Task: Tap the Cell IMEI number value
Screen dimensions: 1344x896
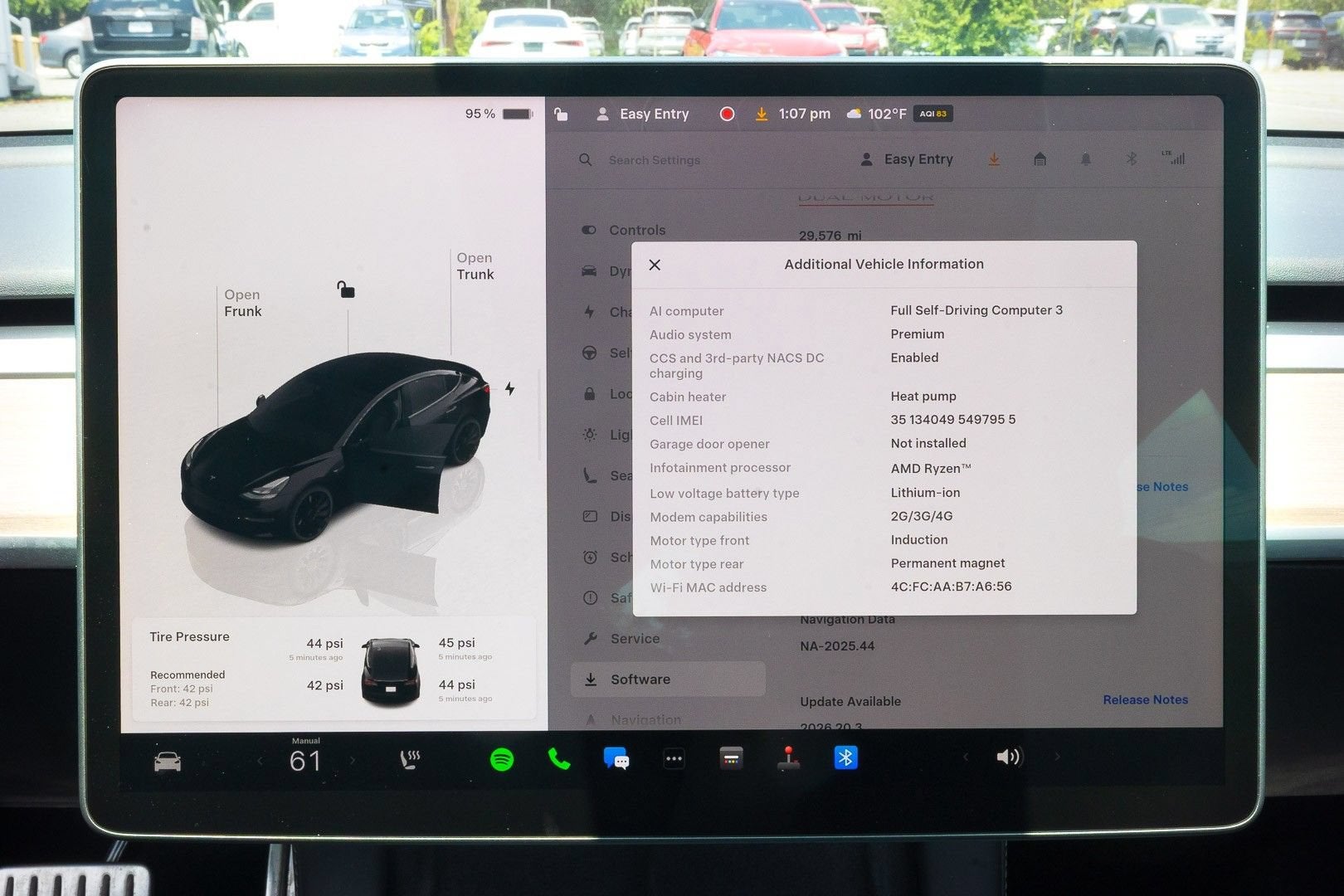Action: click(x=953, y=420)
